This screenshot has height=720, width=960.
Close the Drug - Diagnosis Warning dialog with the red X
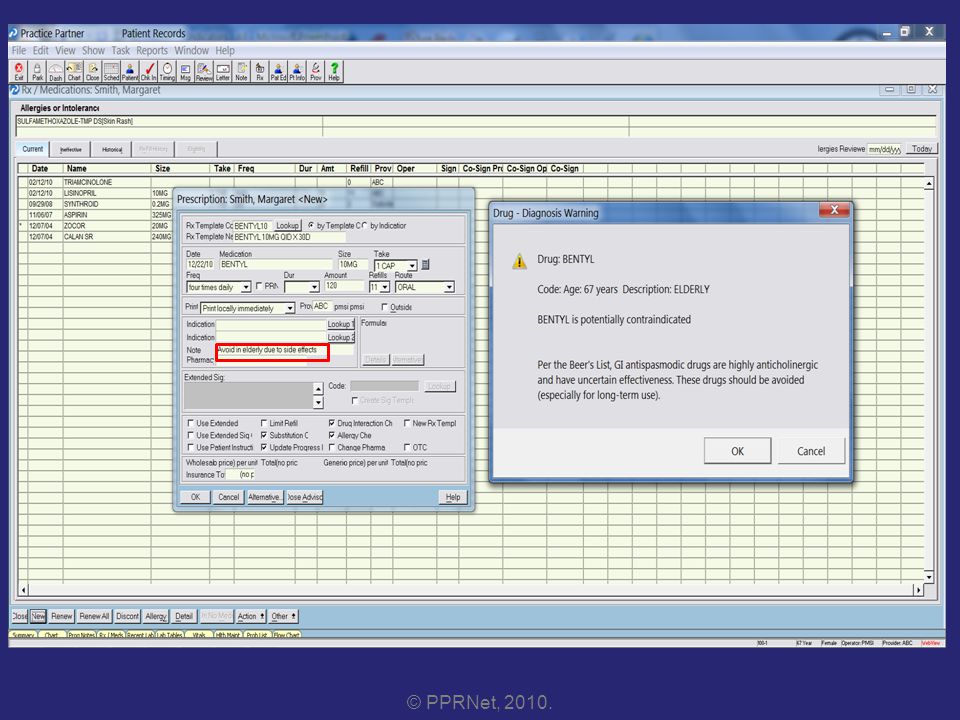click(x=834, y=209)
